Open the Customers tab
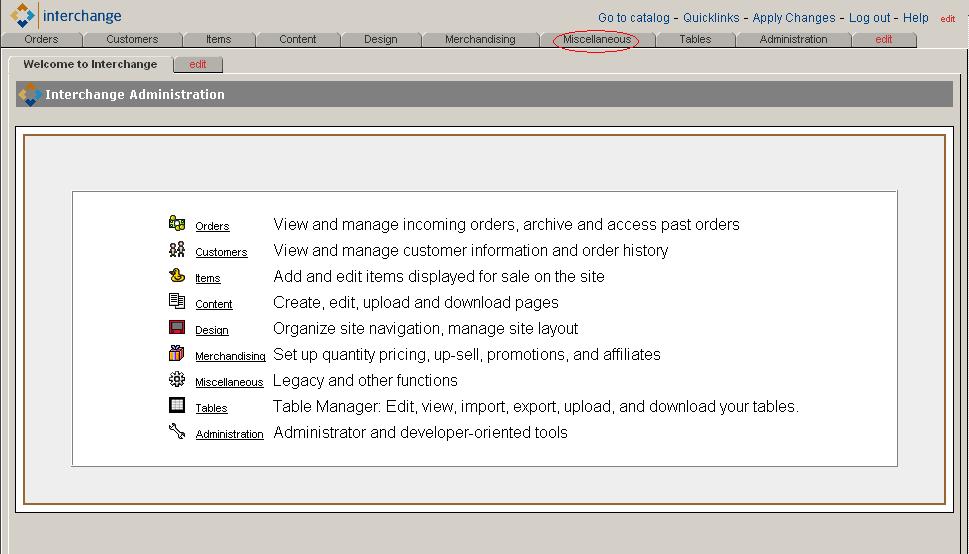 click(x=132, y=40)
